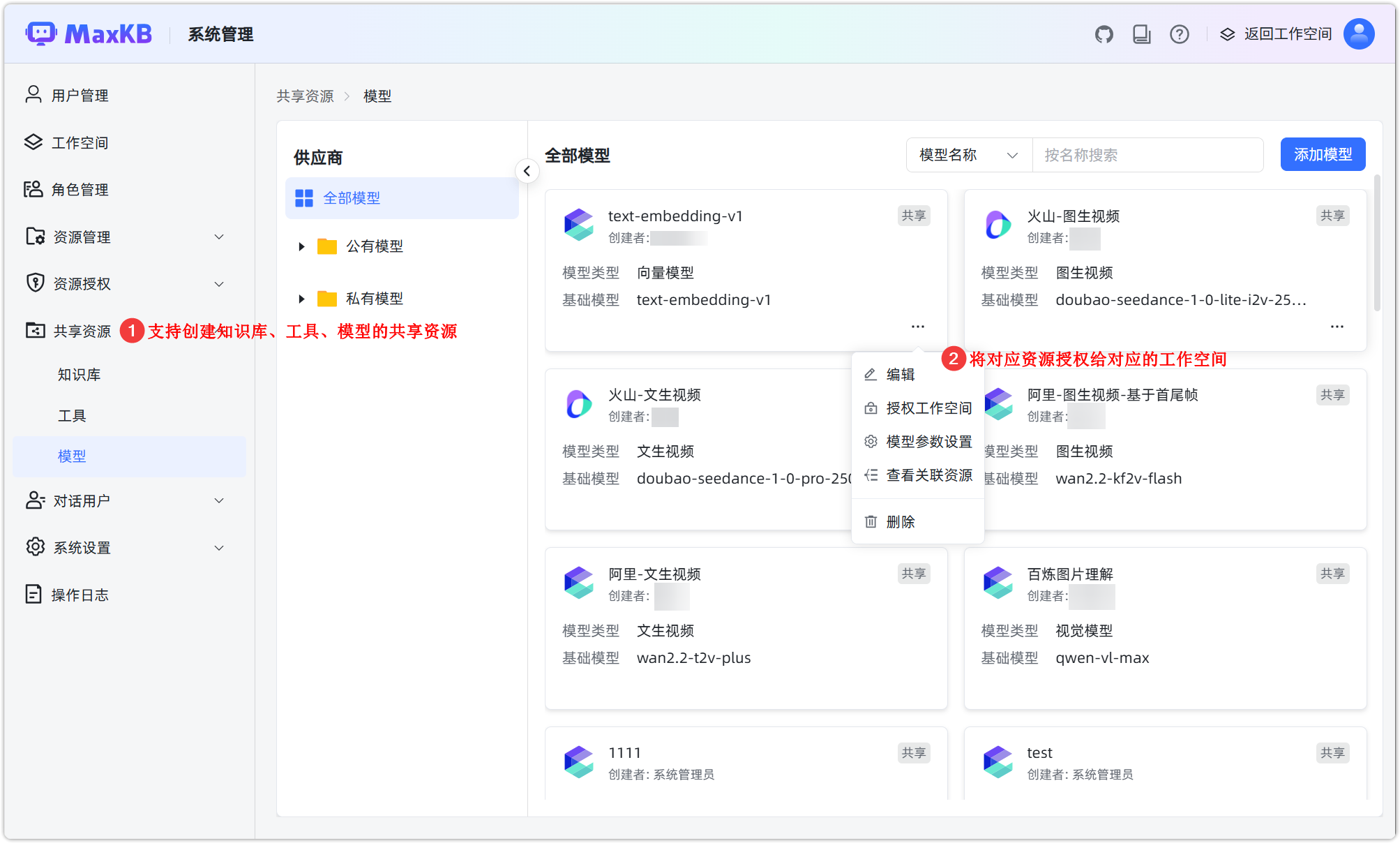Expand the 公有模型 folder

coord(301,246)
